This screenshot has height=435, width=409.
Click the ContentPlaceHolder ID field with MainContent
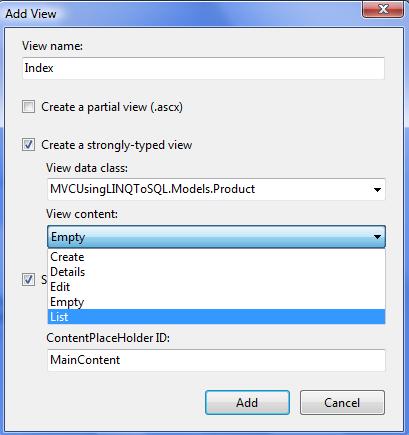click(x=216, y=360)
